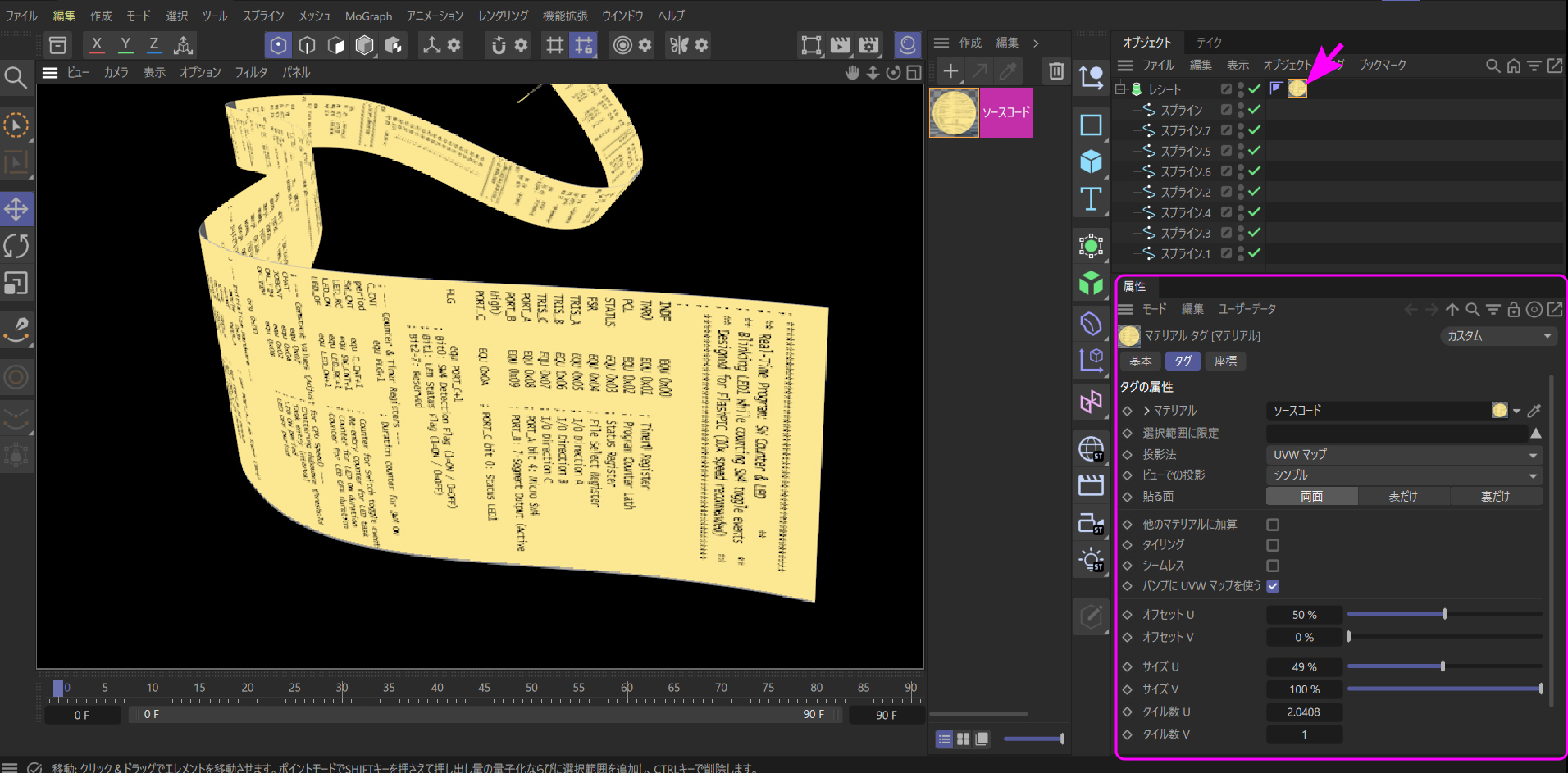
Task: Select the Rotate tool in left toolbar
Action: pyautogui.click(x=16, y=246)
